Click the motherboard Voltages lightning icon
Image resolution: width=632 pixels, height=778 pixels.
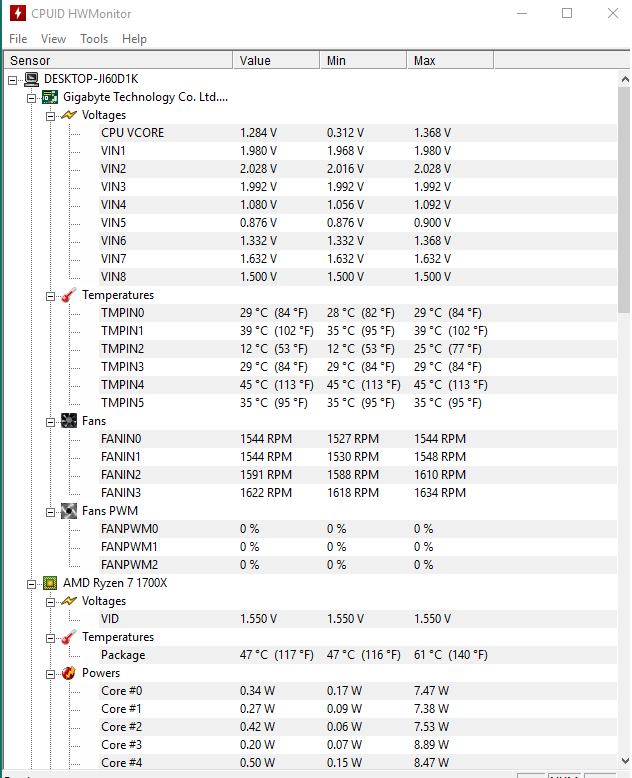69,115
